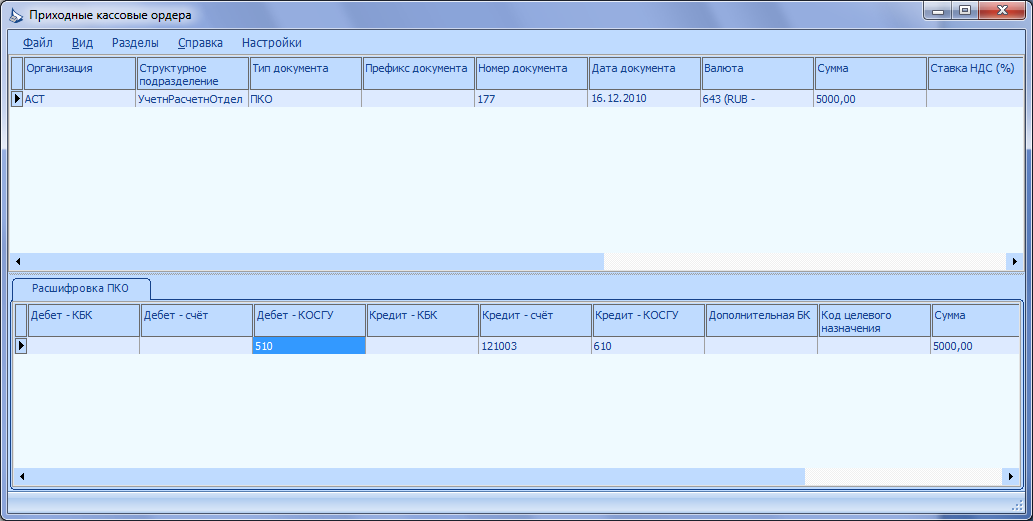Screen dimensions: 1033x521
Task: Click the Дебет - КБК column header
Action: coord(84,321)
